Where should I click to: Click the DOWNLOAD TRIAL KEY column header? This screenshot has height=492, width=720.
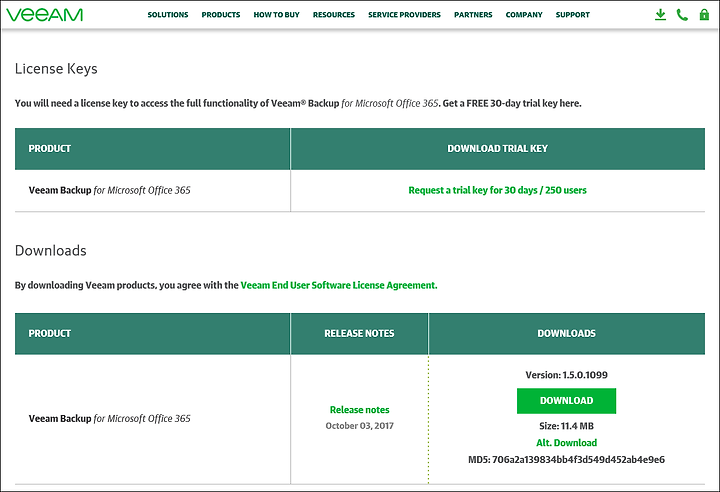(497, 149)
